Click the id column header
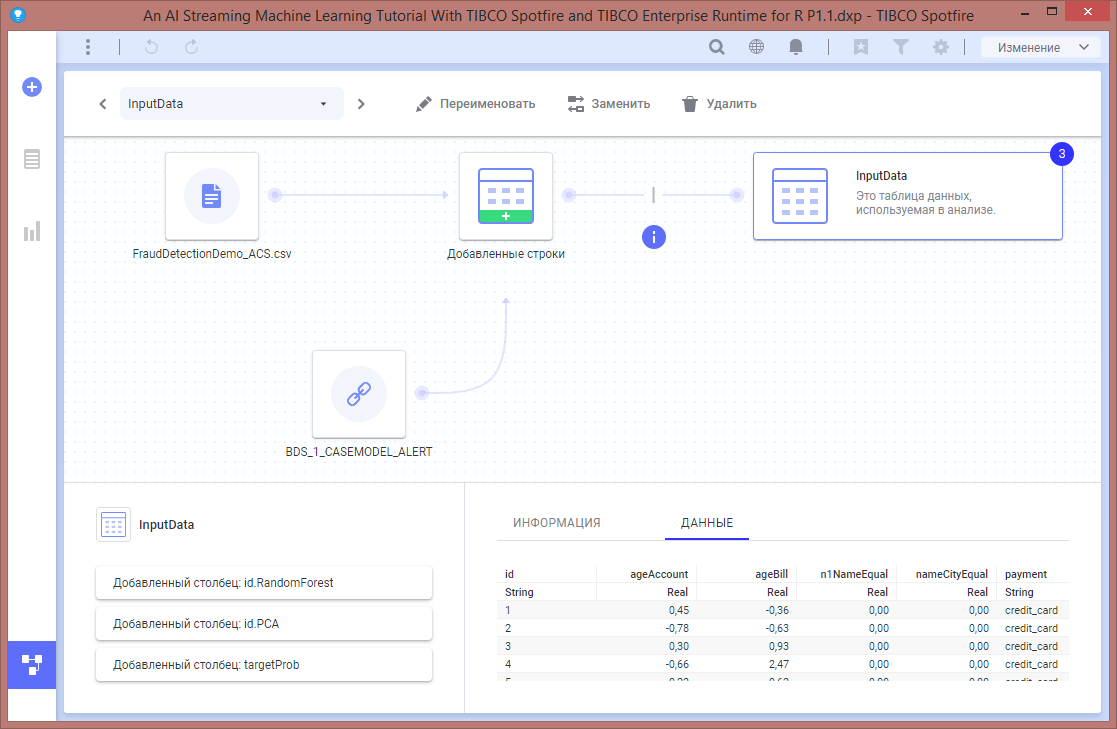The width and height of the screenshot is (1117, 729). pyautogui.click(x=509, y=574)
